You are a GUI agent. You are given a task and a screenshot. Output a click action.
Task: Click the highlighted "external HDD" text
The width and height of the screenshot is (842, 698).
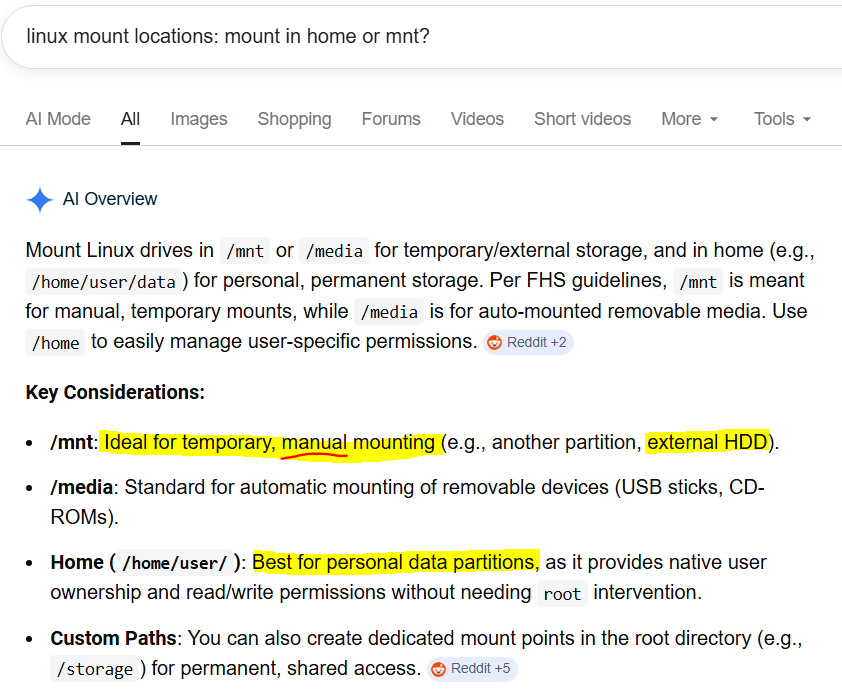(x=707, y=442)
